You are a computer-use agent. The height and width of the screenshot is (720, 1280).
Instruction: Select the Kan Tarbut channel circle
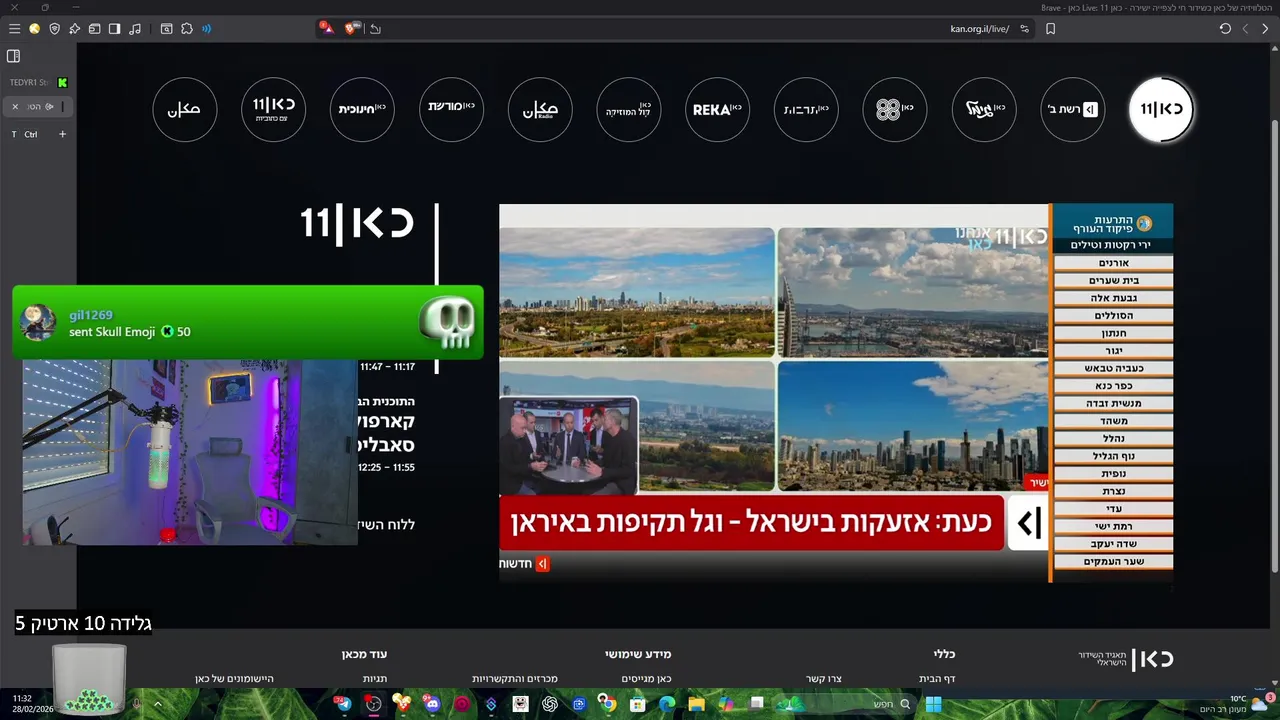tap(806, 109)
